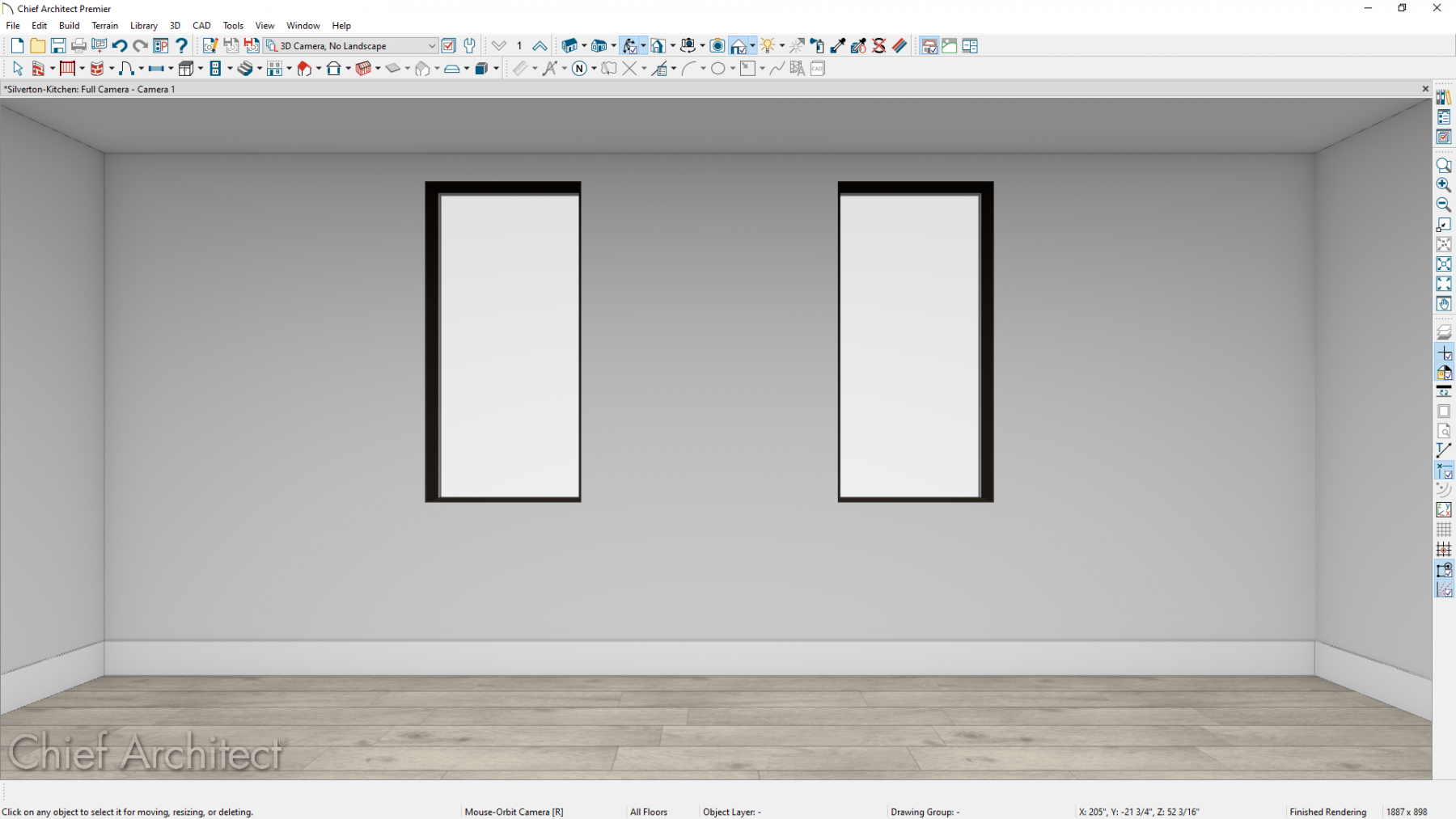
Task: Click the Down One Floor arrow
Action: [499, 46]
